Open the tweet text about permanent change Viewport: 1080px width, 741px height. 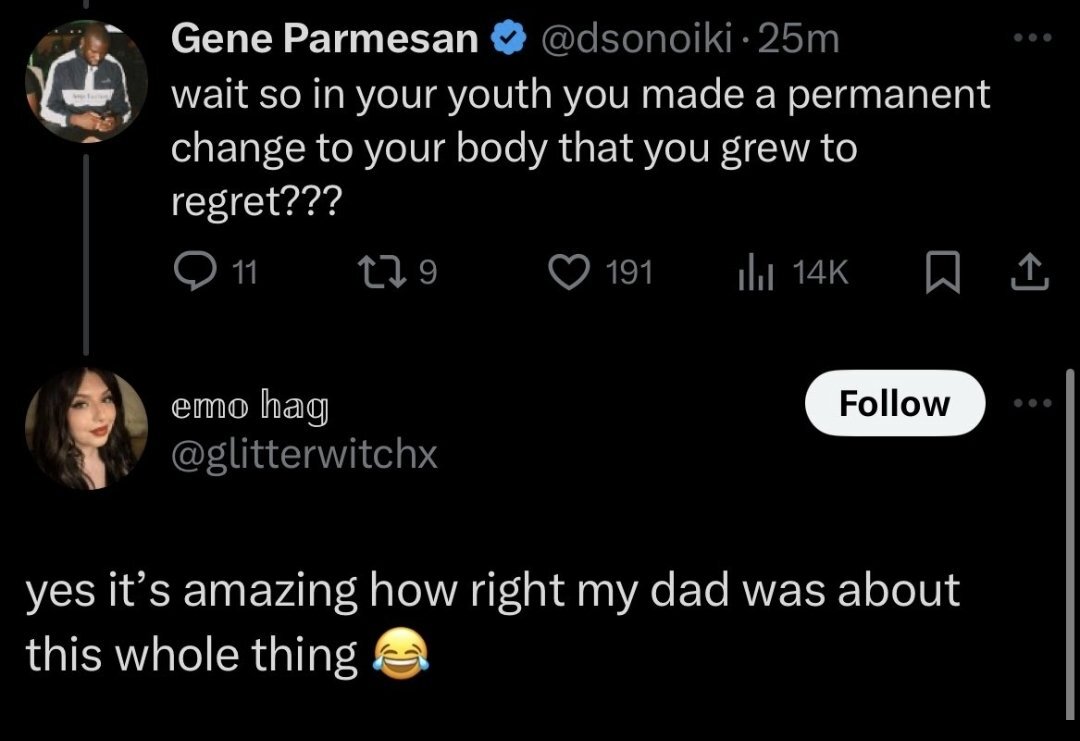click(x=580, y=148)
